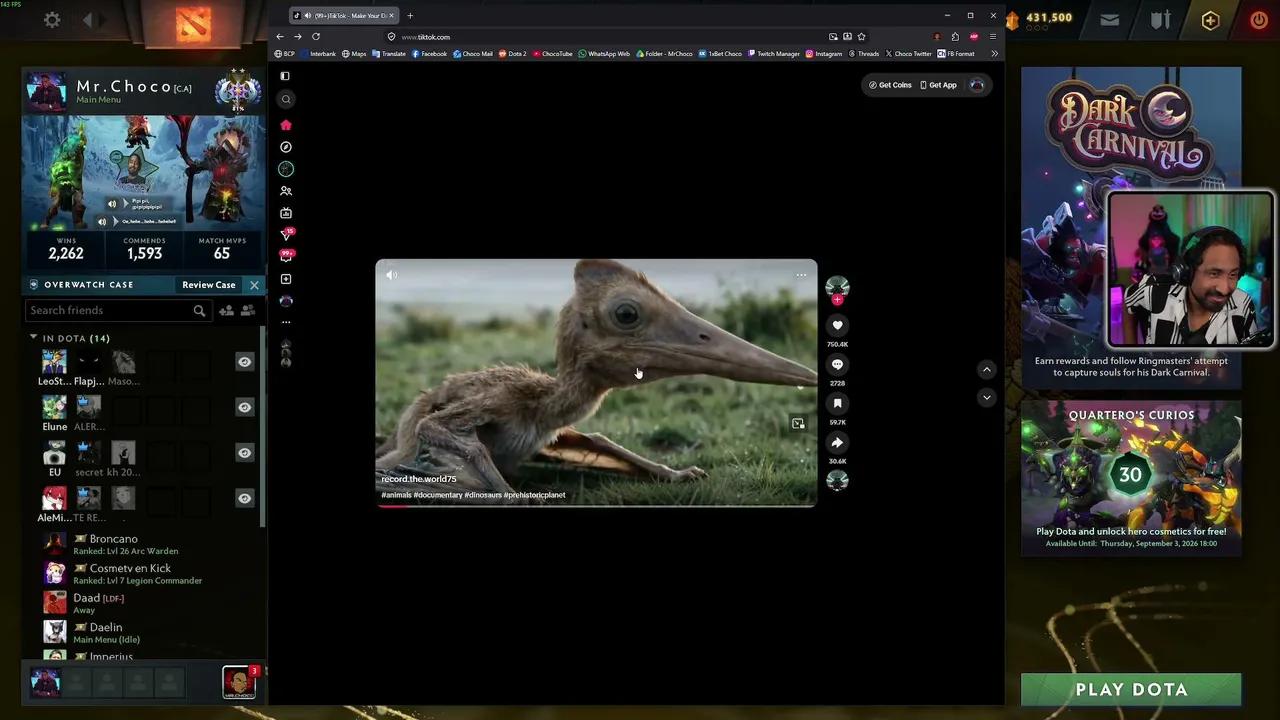
Task: Open the More options in TikTok sidebar
Action: pos(286,322)
